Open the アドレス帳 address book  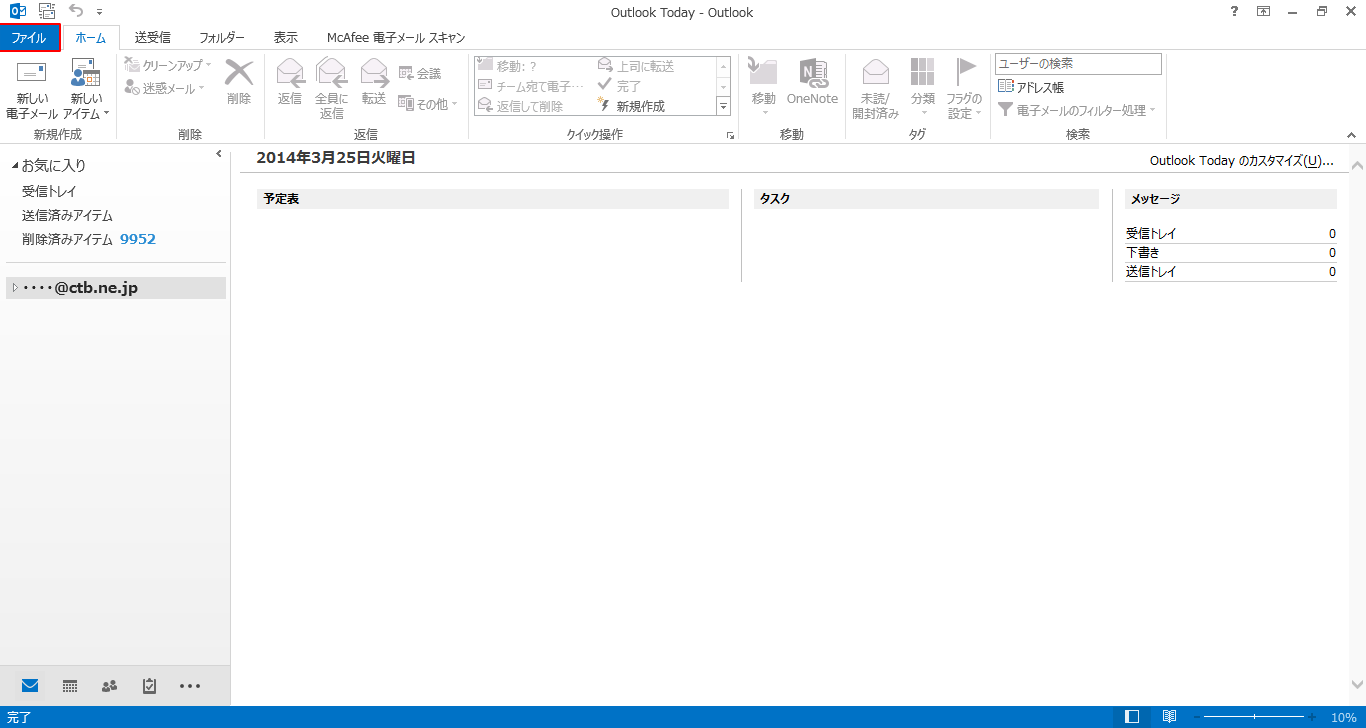1031,87
